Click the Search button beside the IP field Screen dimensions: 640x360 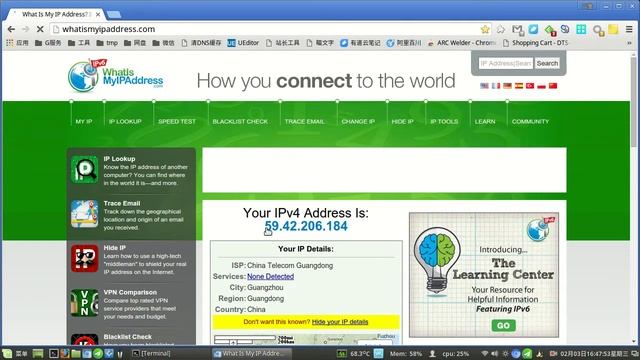[547, 63]
